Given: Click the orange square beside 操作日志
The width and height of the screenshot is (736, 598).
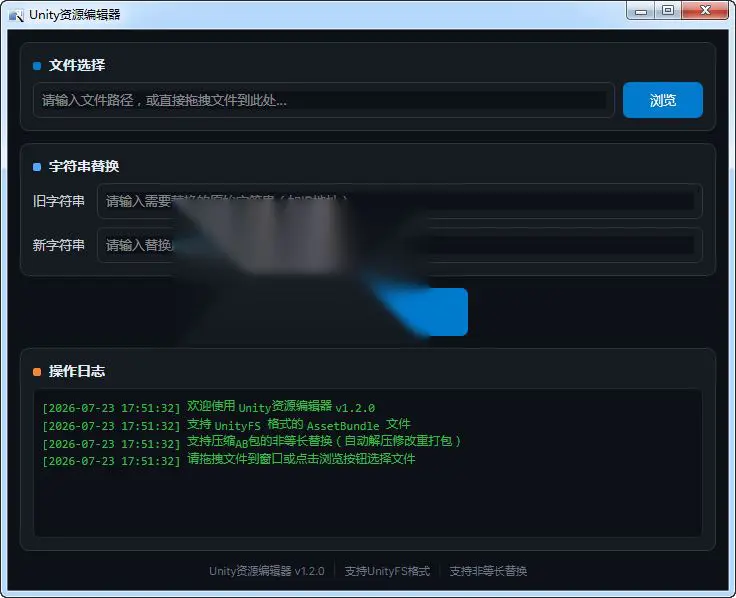Looking at the screenshot, I should [37, 372].
